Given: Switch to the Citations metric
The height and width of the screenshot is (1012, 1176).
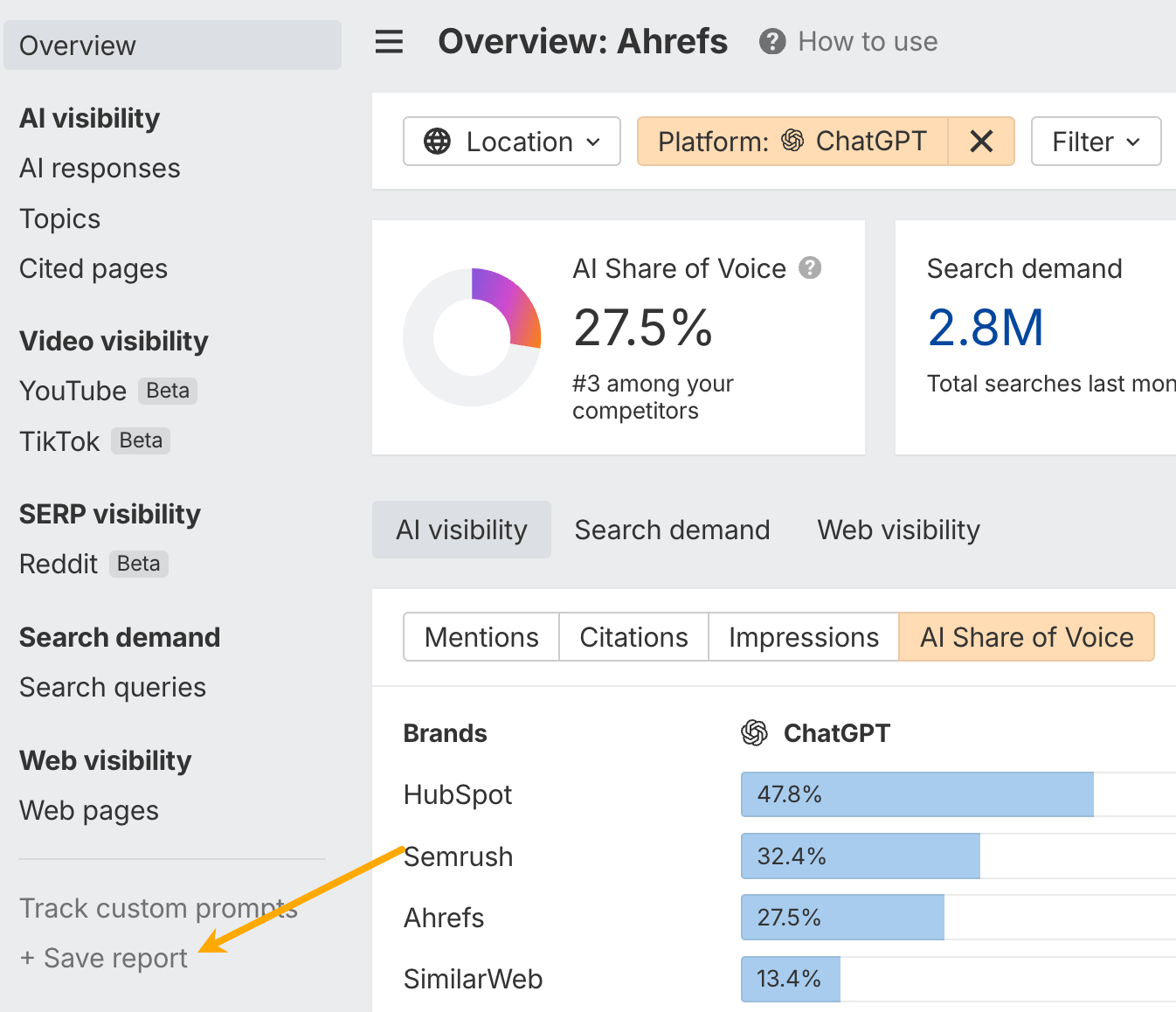Looking at the screenshot, I should click(x=633, y=637).
